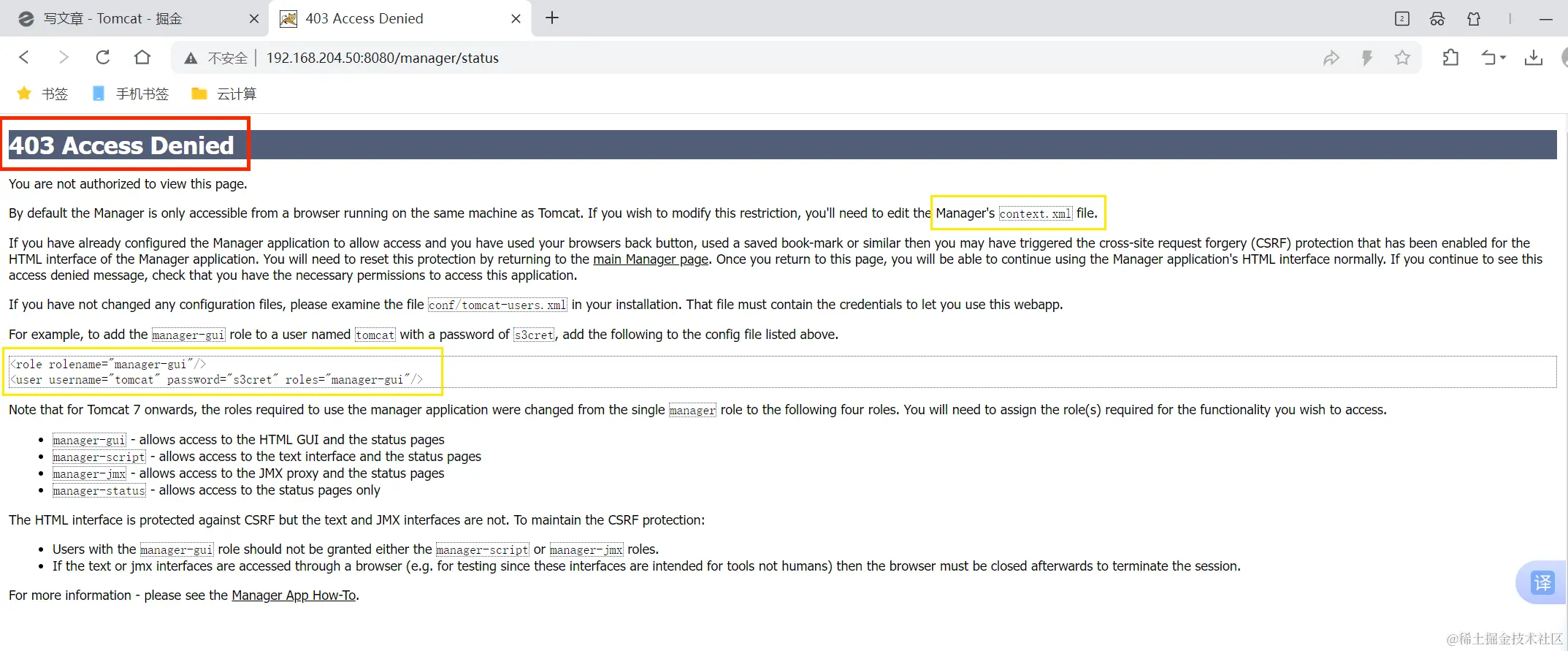This screenshot has height=651, width=1568.
Task: Click the manager-jmx bullet list item
Action: pos(248,473)
